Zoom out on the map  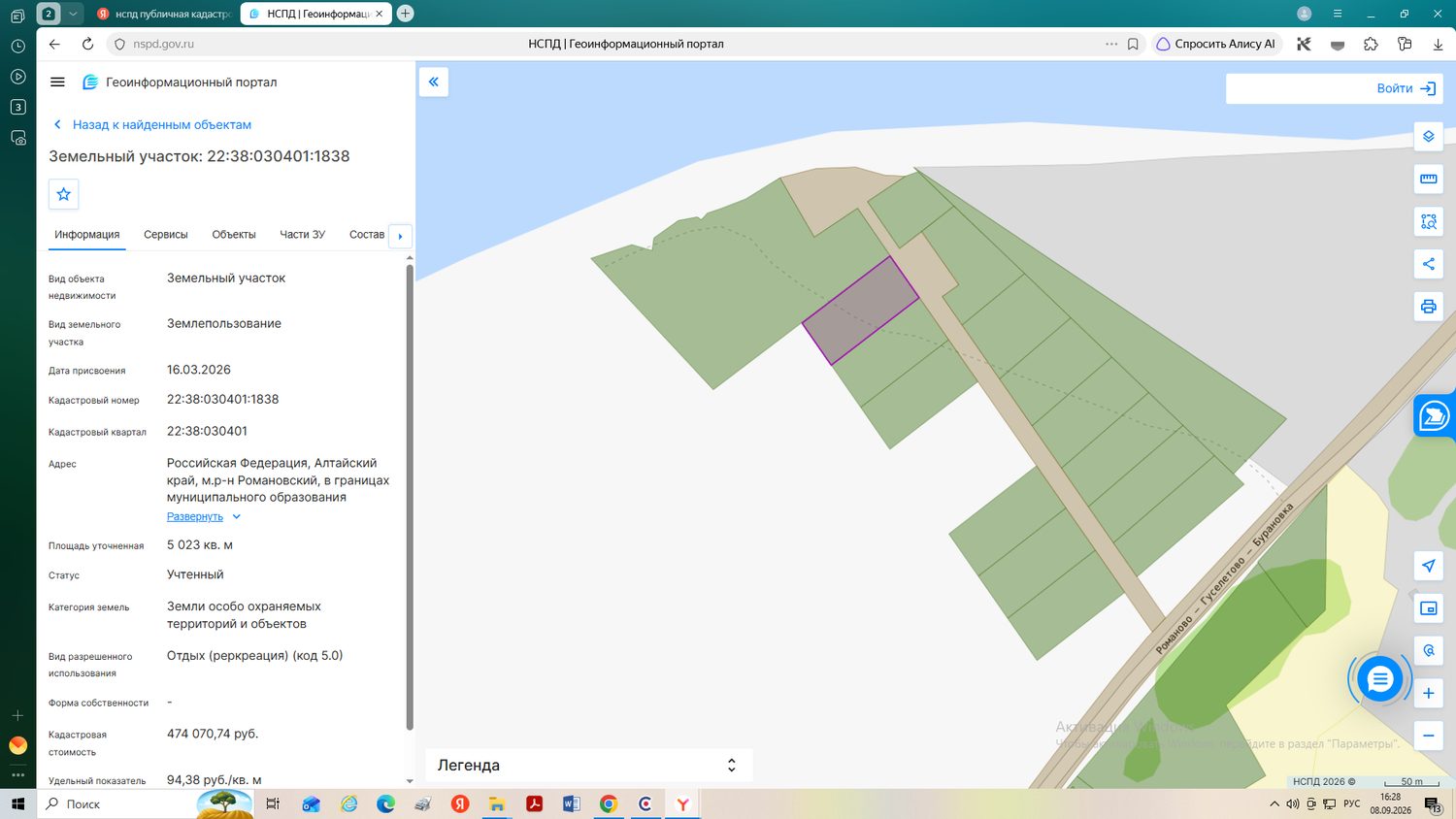point(1429,736)
